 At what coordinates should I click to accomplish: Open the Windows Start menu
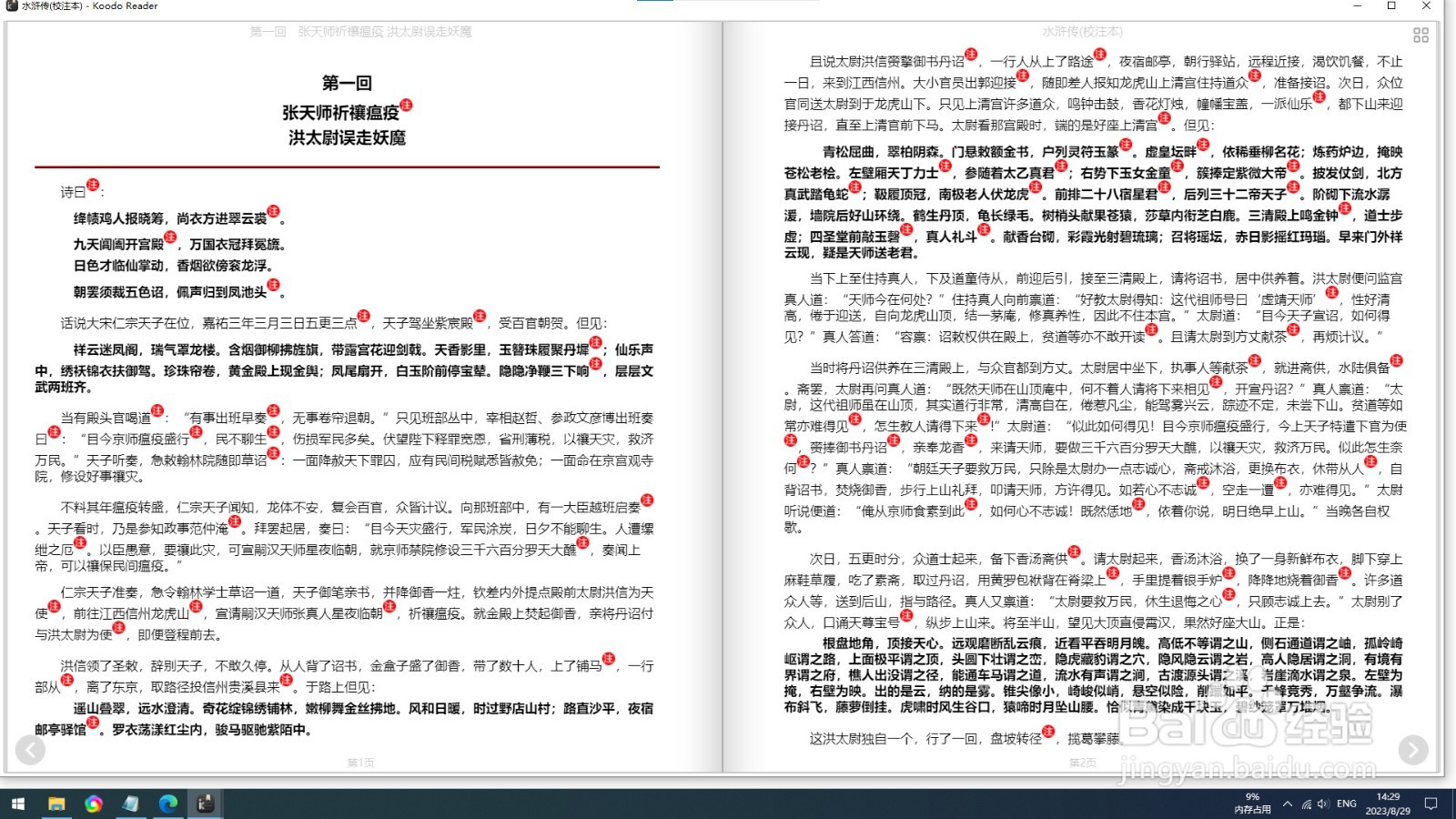tap(18, 804)
